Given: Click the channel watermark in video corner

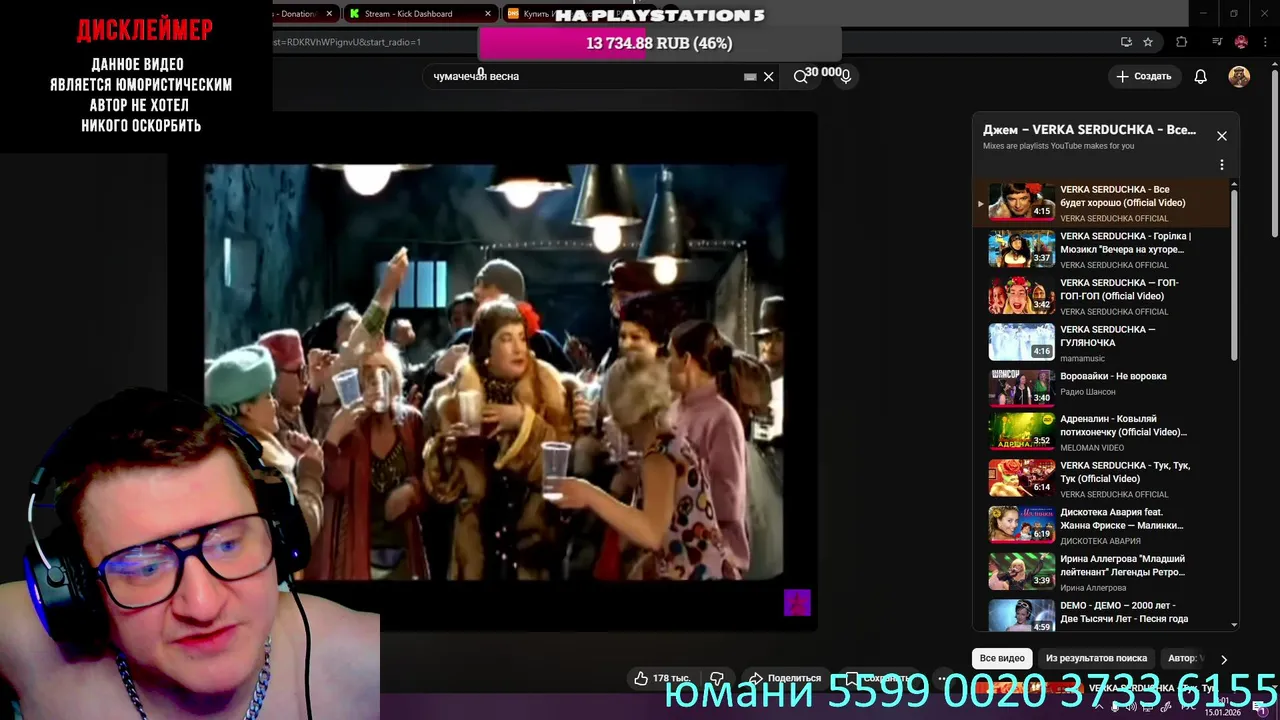Looking at the screenshot, I should point(797,602).
